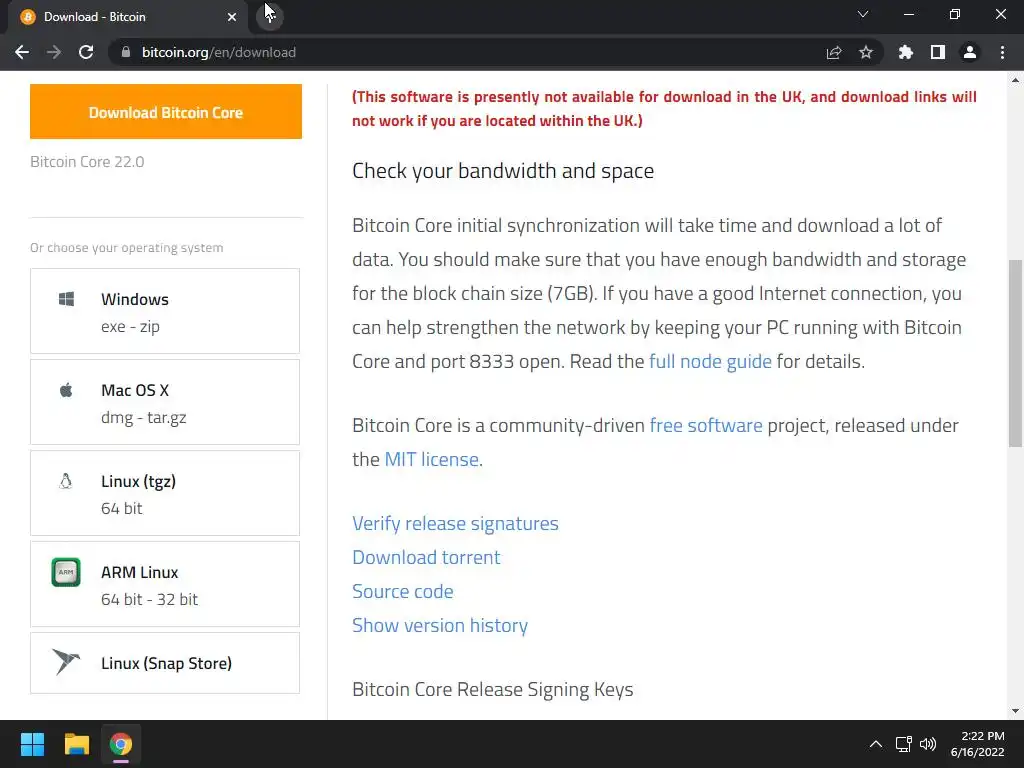Click the browser forward arrow

click(54, 52)
